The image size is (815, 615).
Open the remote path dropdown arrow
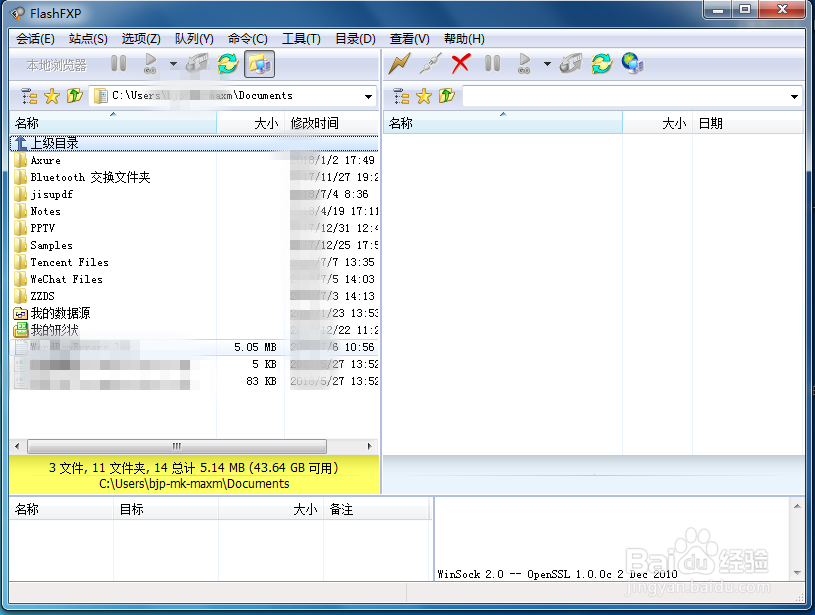[x=795, y=96]
